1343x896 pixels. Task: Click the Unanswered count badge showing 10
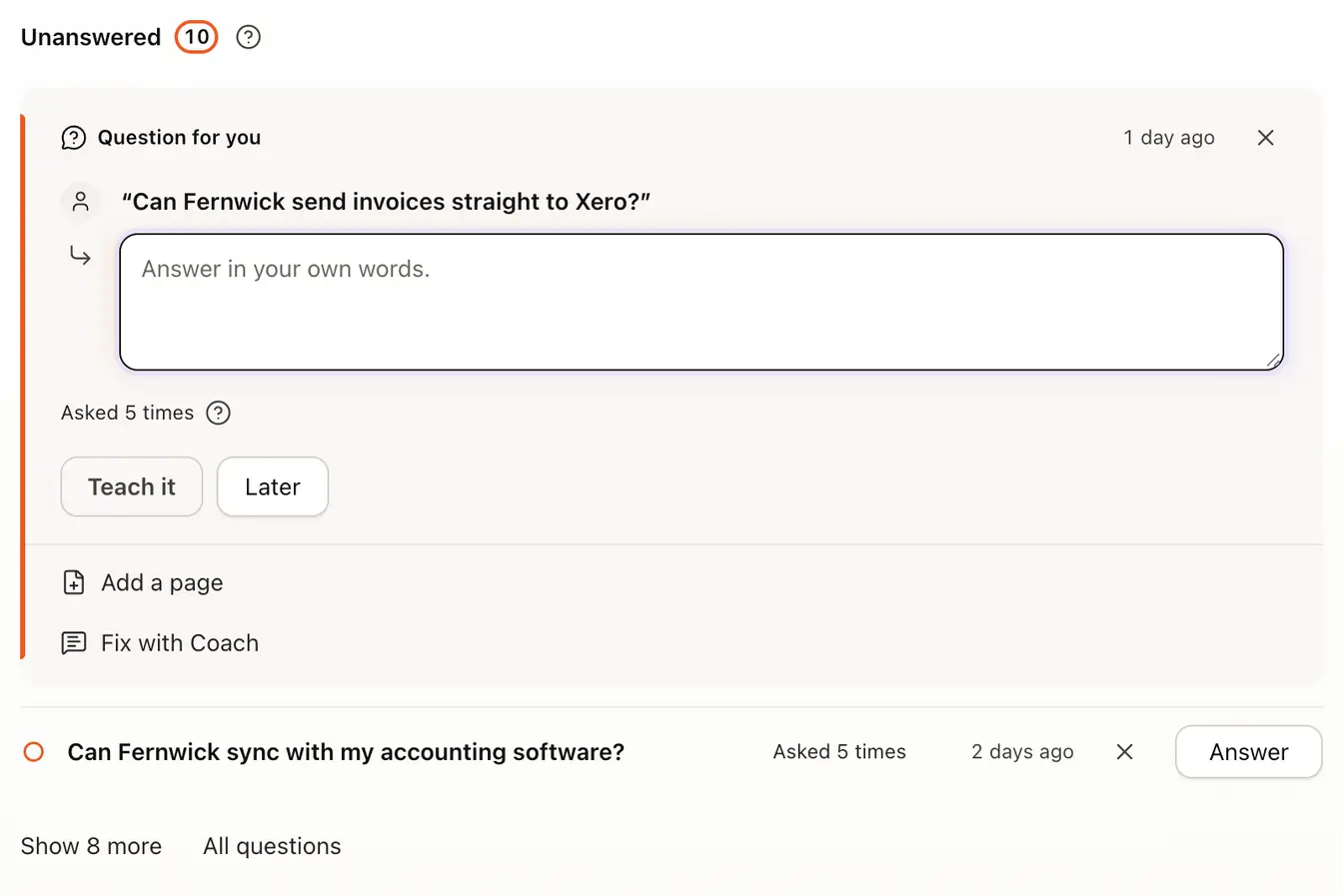(x=197, y=37)
